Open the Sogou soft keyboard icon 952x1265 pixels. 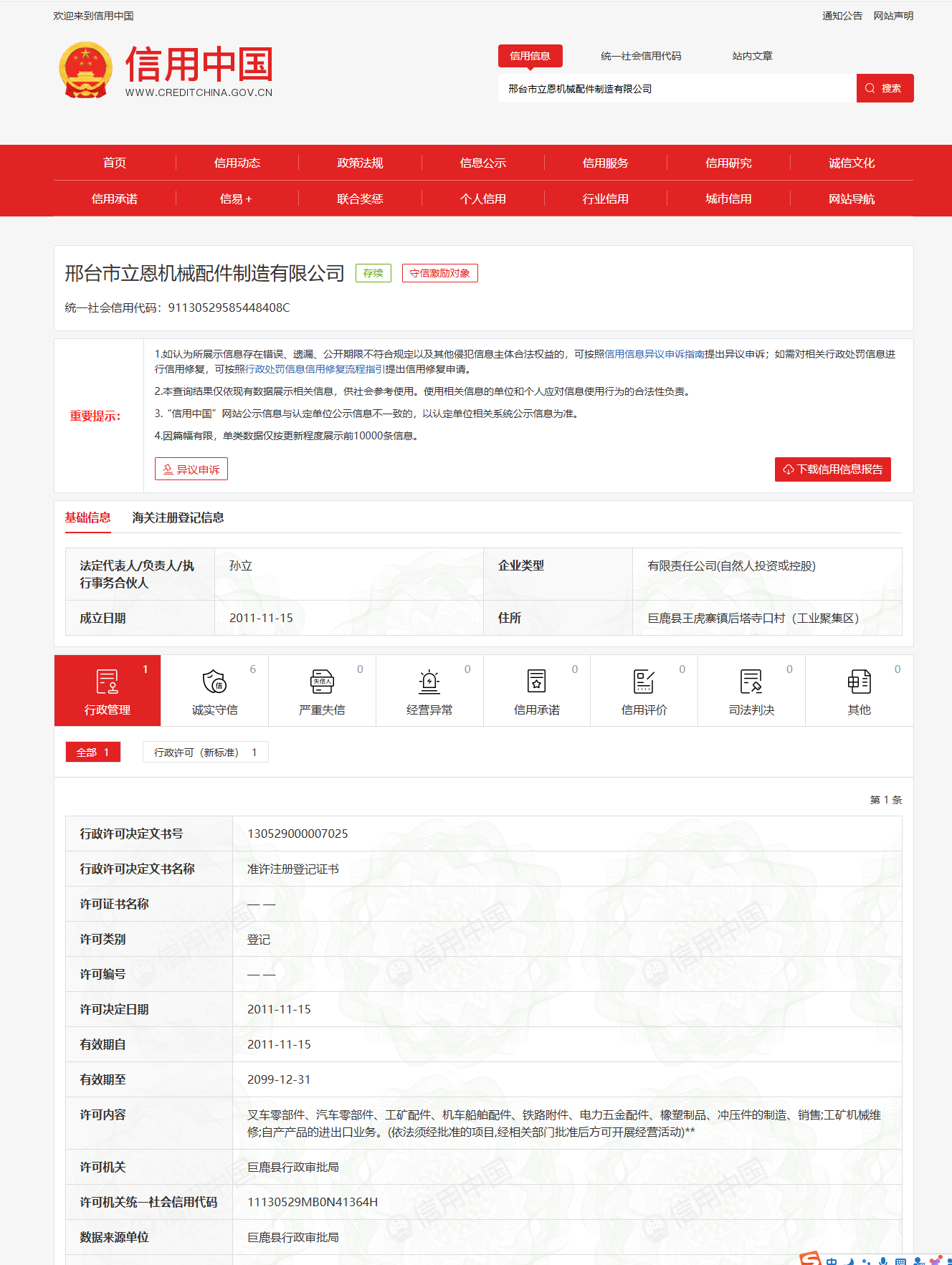coord(900,1261)
